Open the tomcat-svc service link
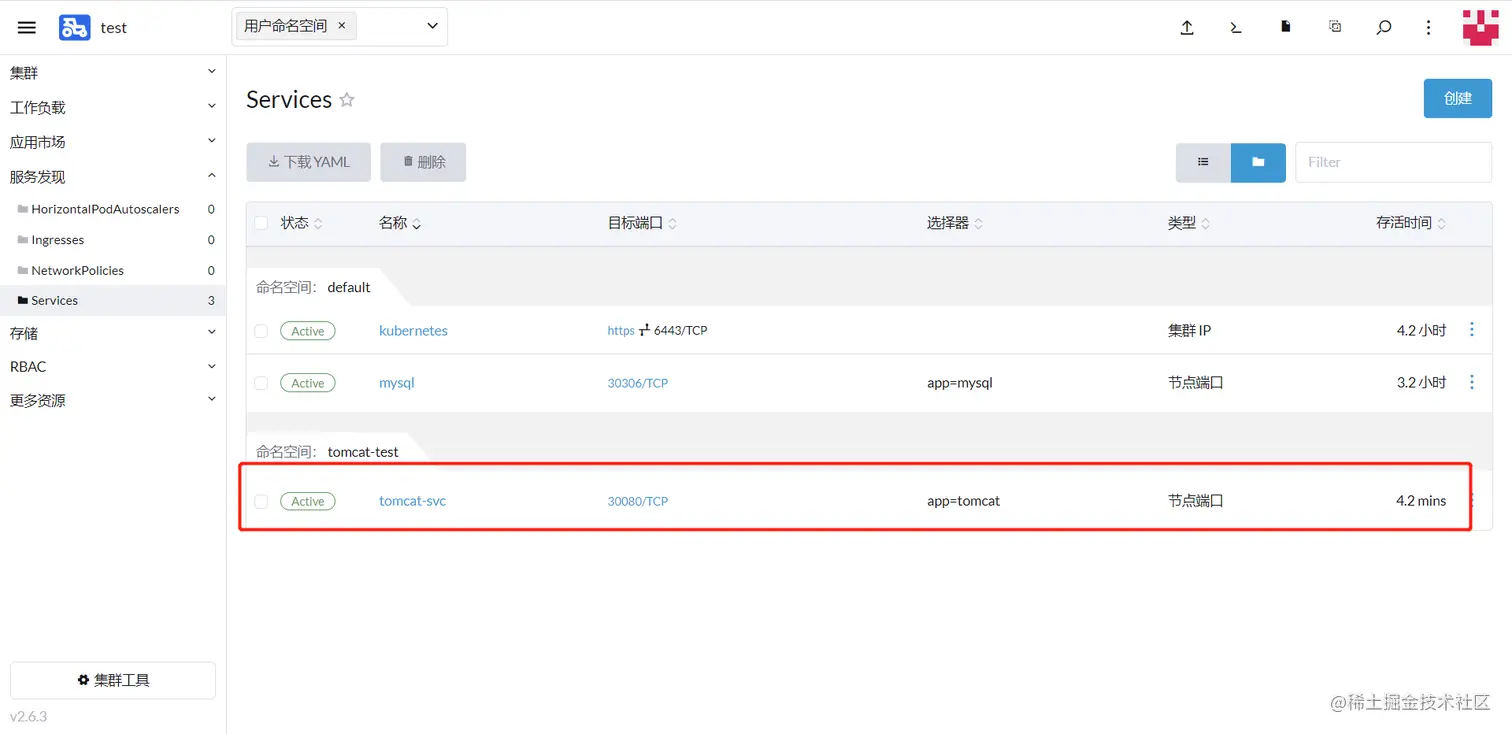 point(412,501)
